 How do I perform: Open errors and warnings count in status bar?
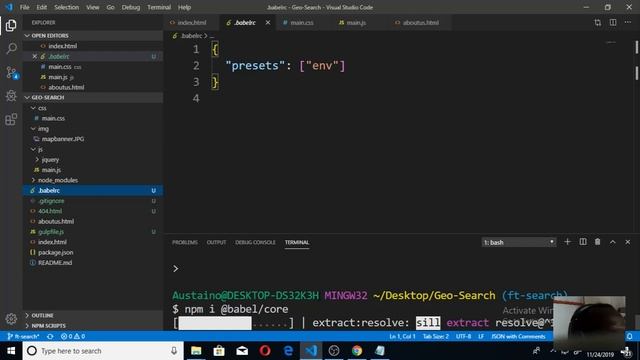[73, 336]
